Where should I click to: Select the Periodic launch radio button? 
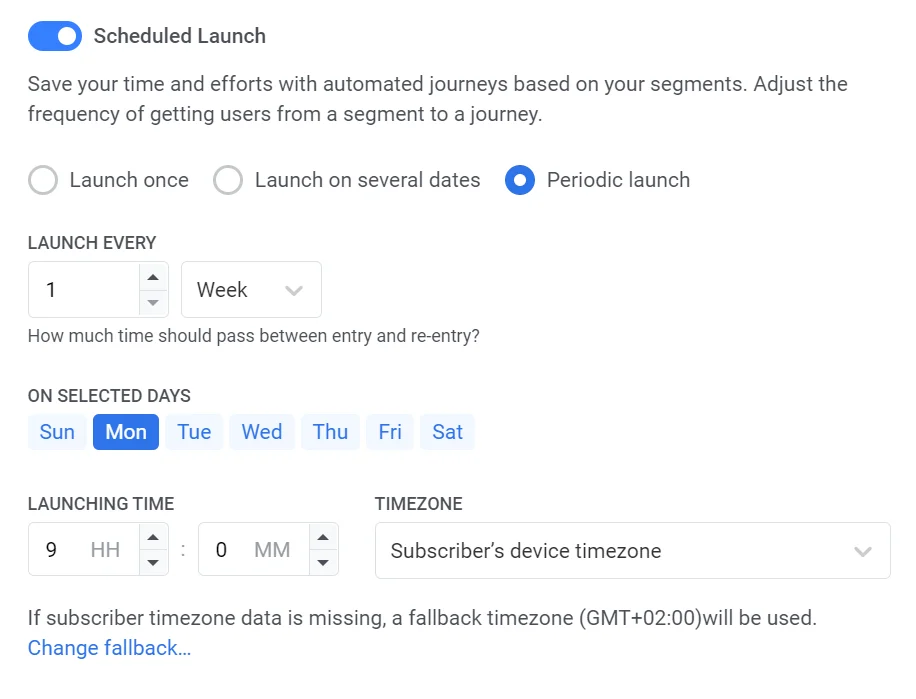(520, 180)
